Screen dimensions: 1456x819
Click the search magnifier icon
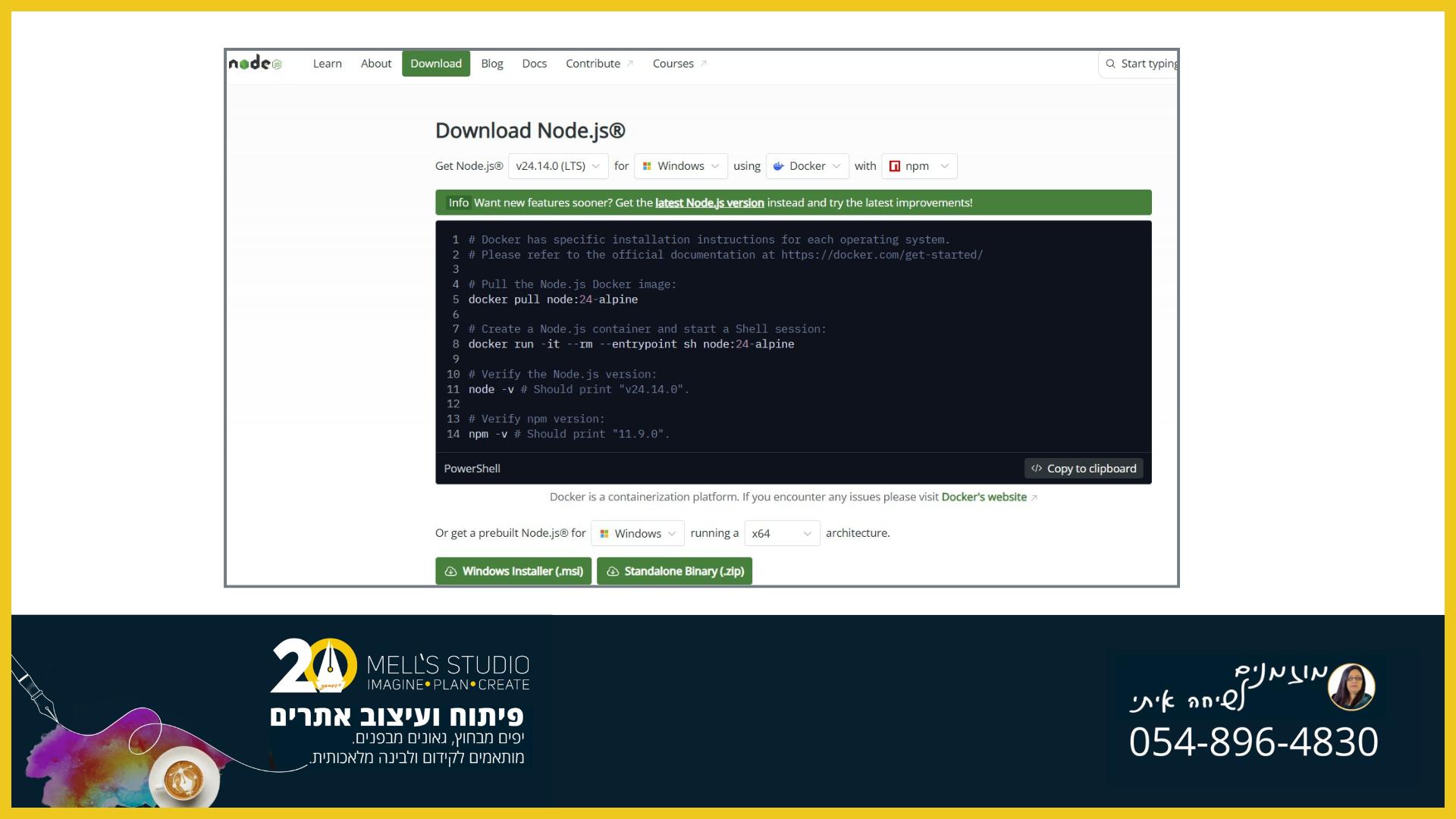pyautogui.click(x=1110, y=64)
